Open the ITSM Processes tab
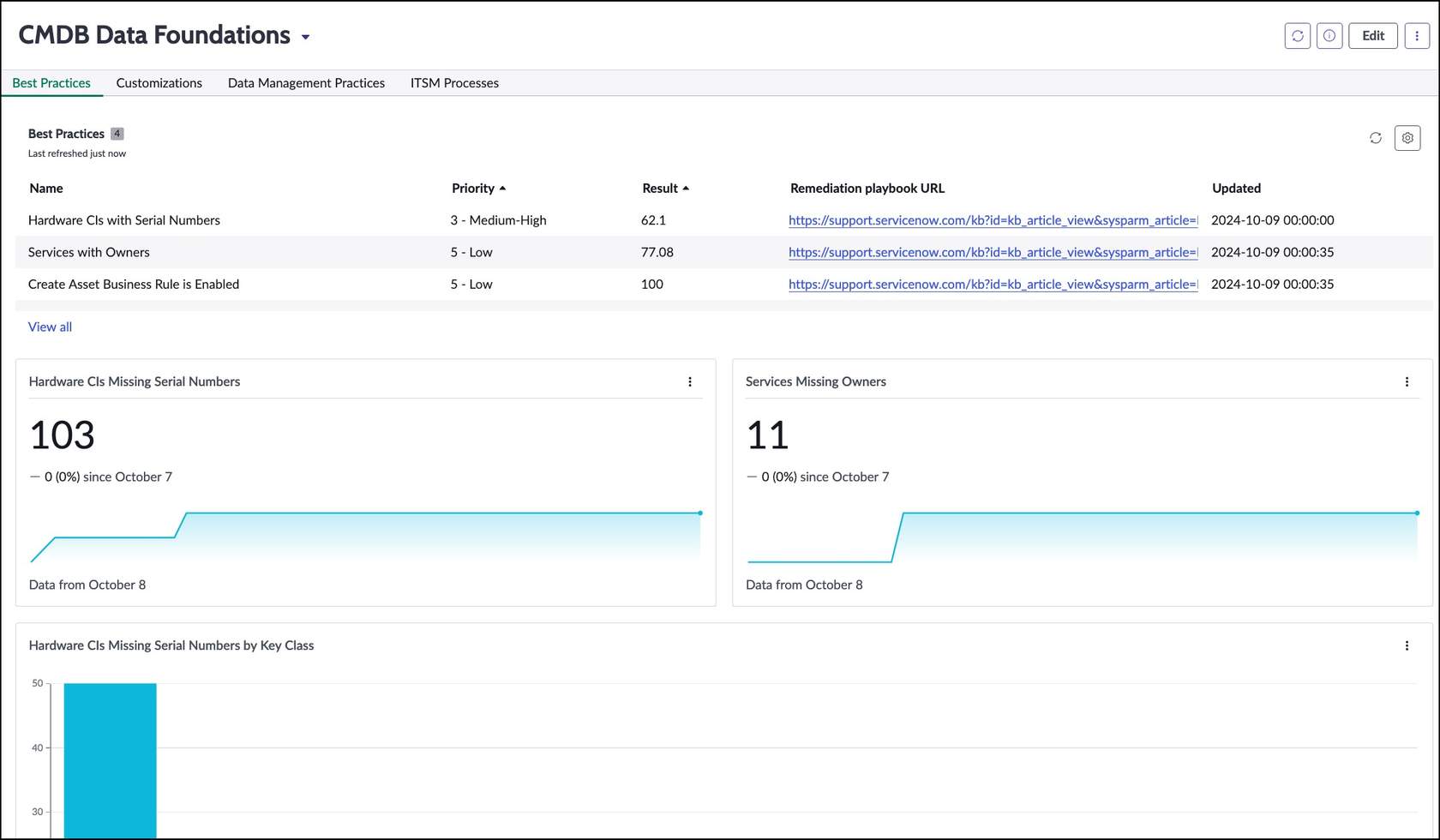1440x840 pixels. pos(454,82)
